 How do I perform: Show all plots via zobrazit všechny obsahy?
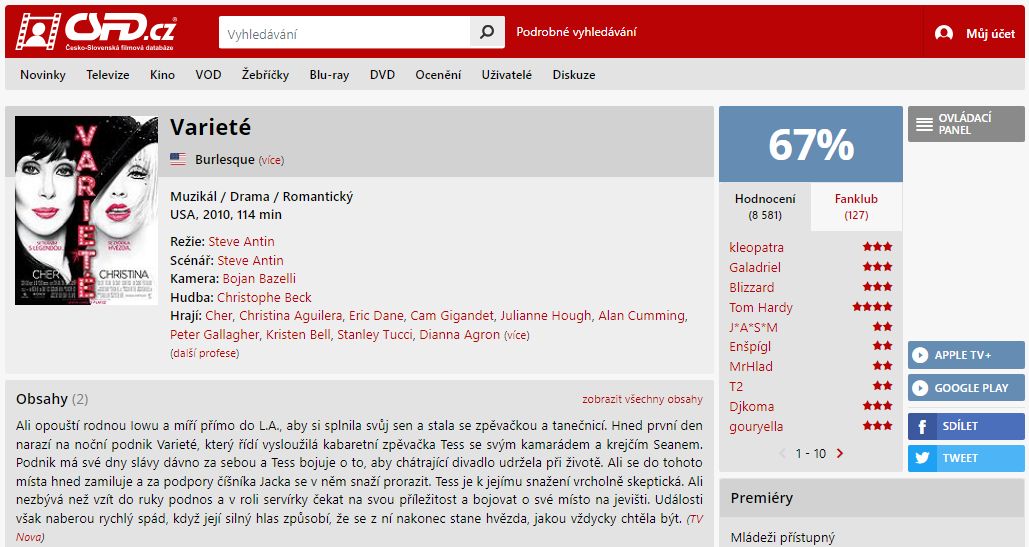[642, 399]
